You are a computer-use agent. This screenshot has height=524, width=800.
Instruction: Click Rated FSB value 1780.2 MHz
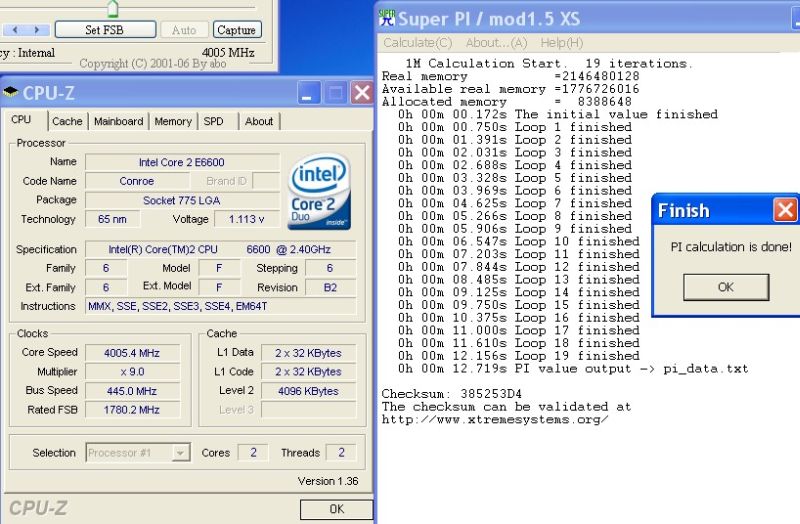[x=132, y=410]
